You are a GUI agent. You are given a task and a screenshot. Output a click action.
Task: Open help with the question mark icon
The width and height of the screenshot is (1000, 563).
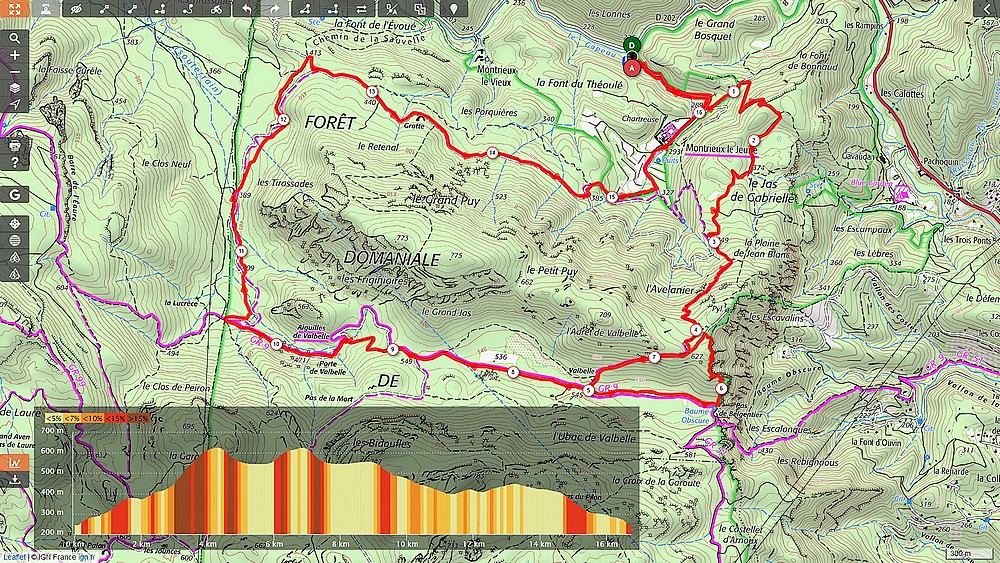click(x=15, y=162)
